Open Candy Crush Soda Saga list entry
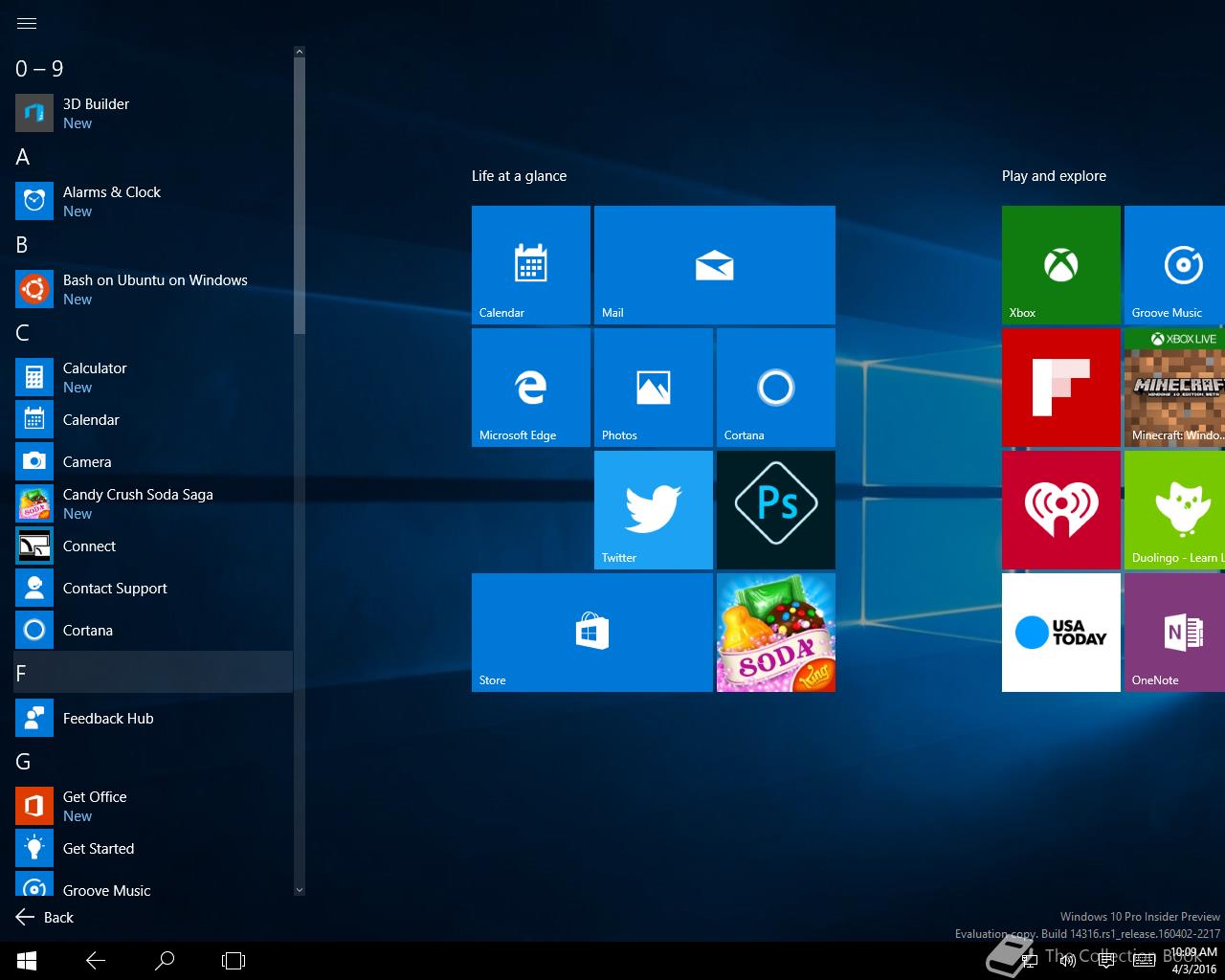 pyautogui.click(x=153, y=503)
